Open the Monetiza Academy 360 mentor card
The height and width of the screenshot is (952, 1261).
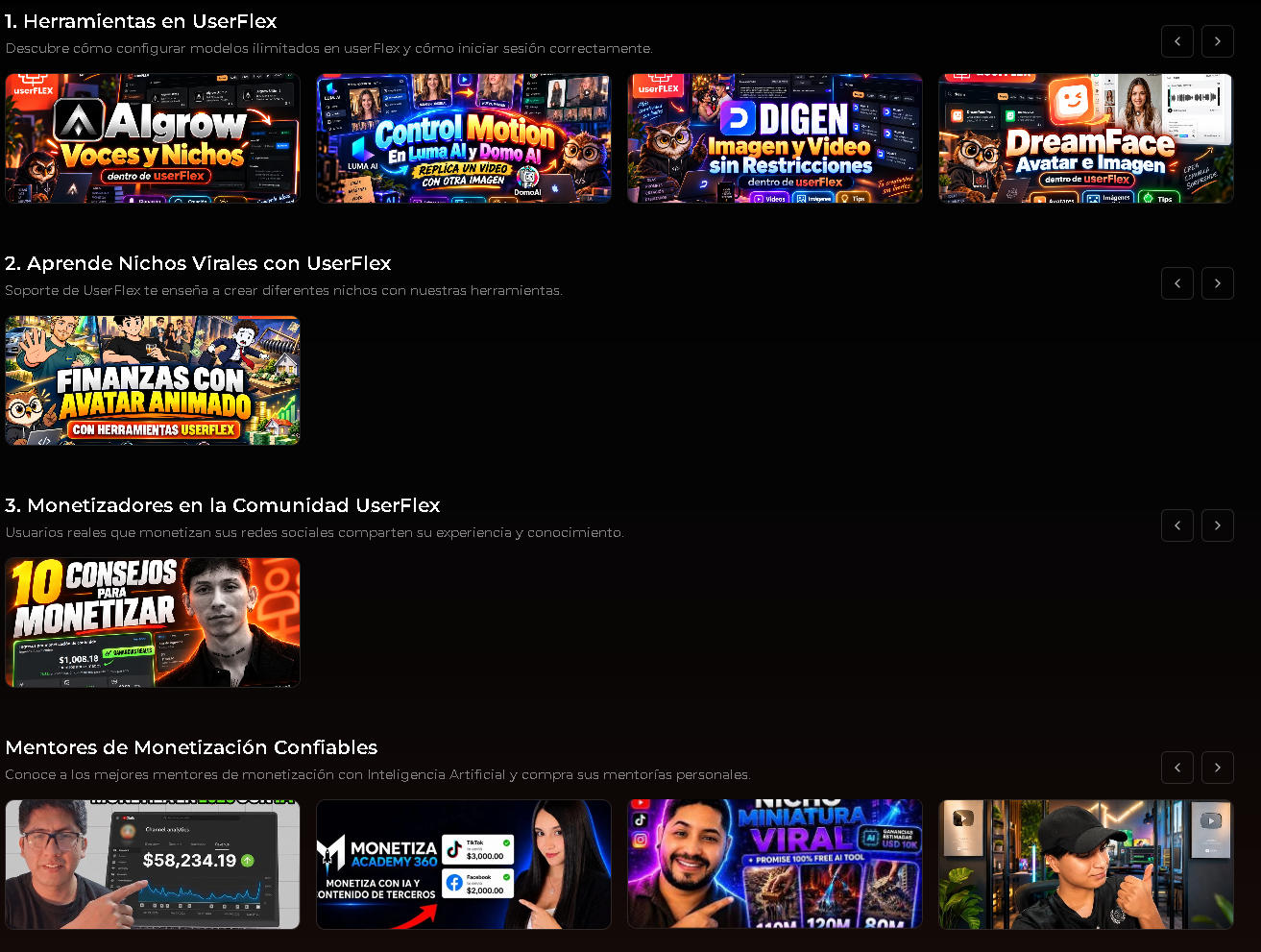click(x=464, y=865)
